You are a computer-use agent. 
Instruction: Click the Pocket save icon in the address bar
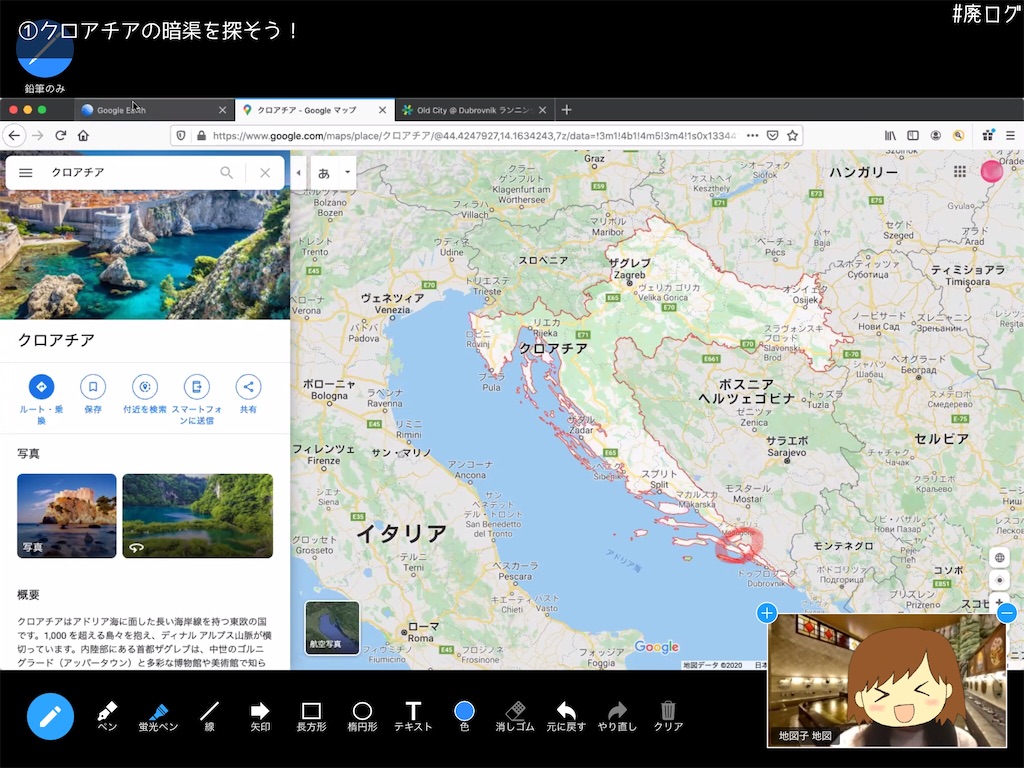[x=773, y=135]
